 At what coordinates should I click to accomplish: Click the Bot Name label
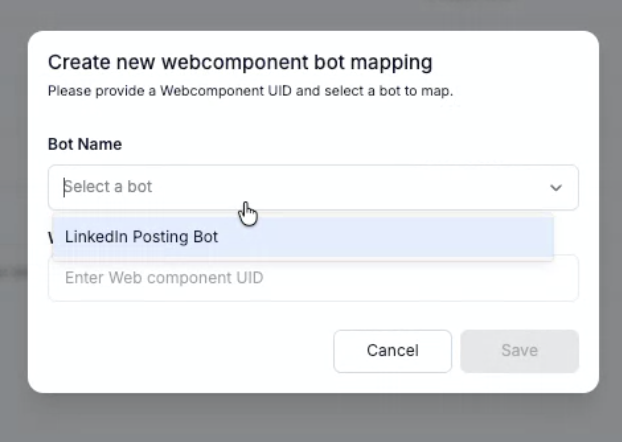tap(85, 144)
